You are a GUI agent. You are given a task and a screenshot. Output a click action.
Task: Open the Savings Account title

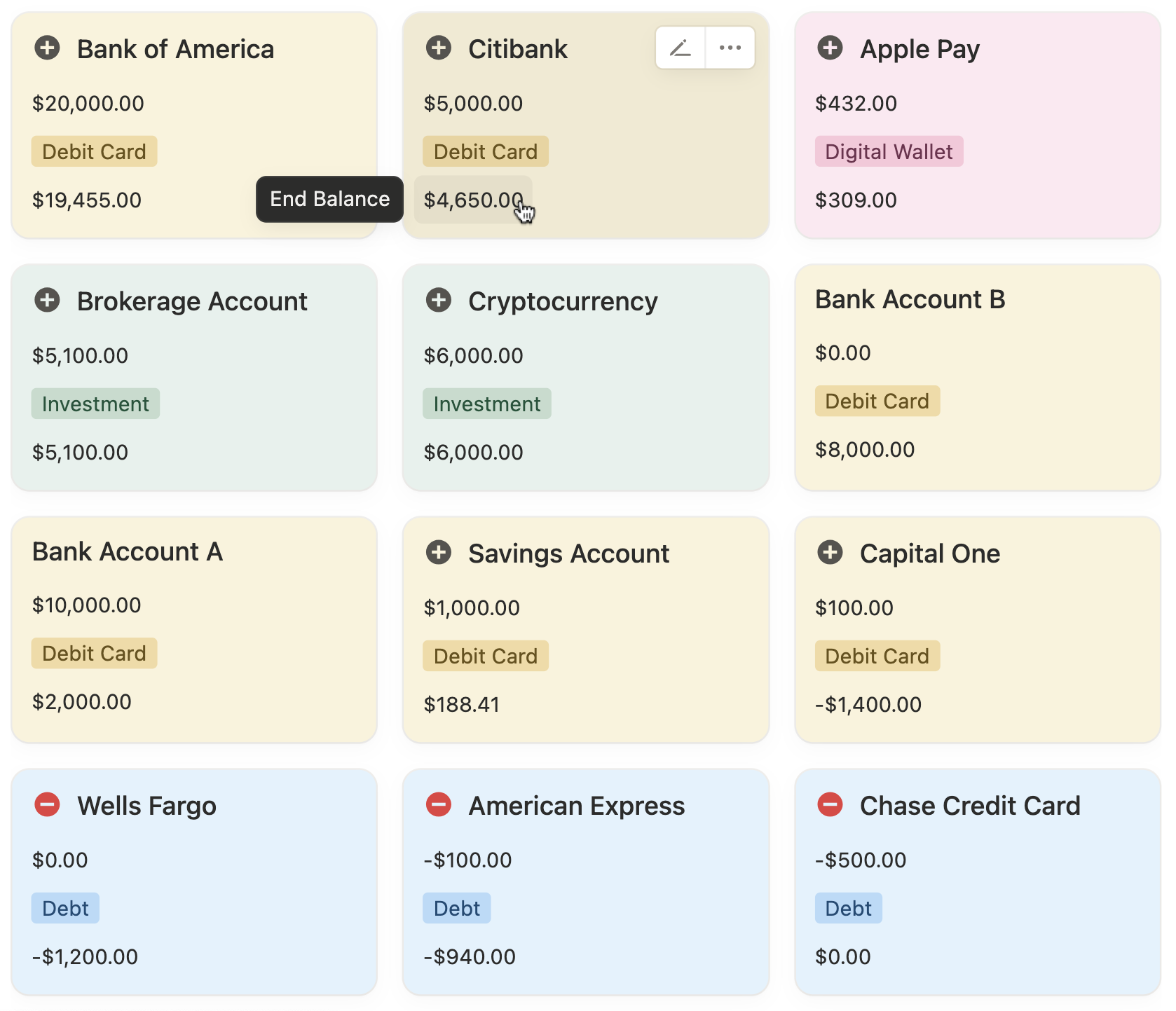tap(568, 553)
